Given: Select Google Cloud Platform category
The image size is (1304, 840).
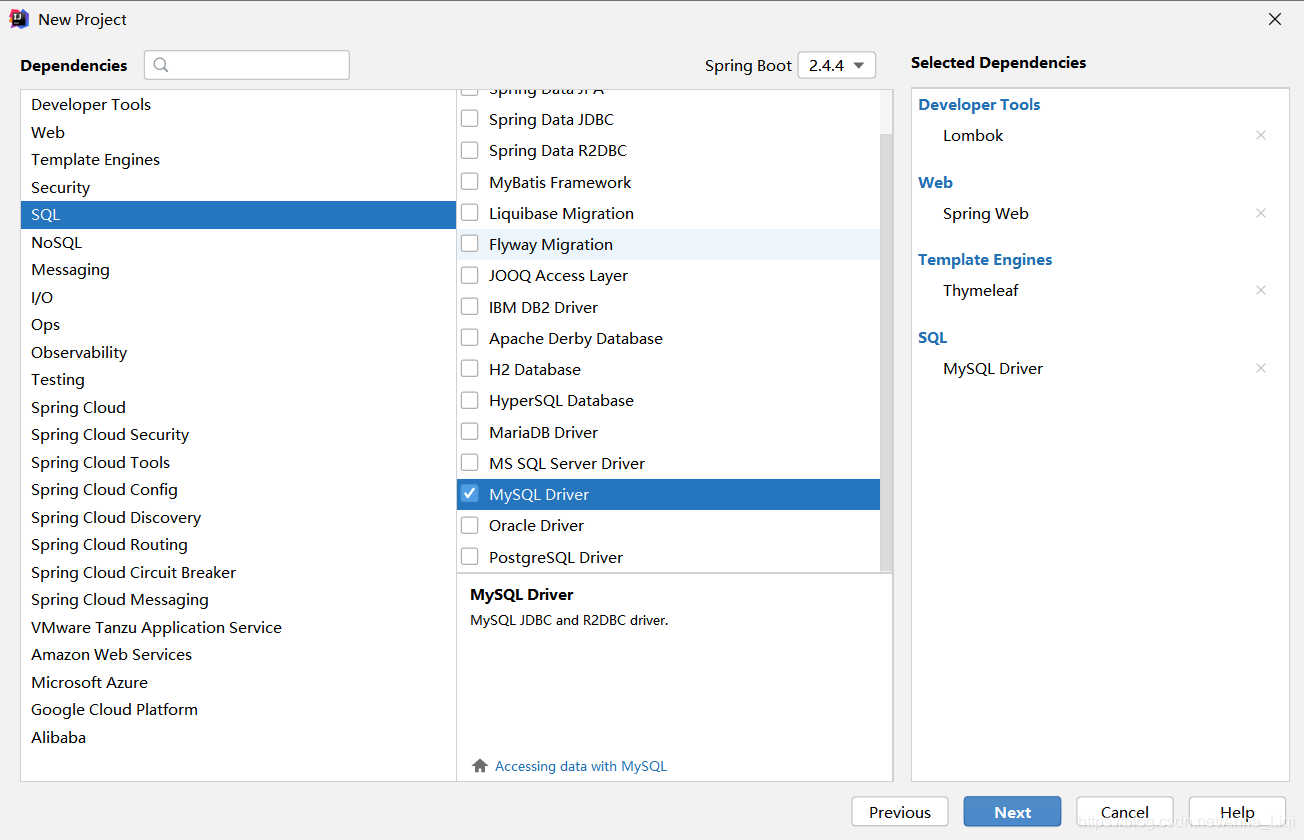Looking at the screenshot, I should pos(238,710).
